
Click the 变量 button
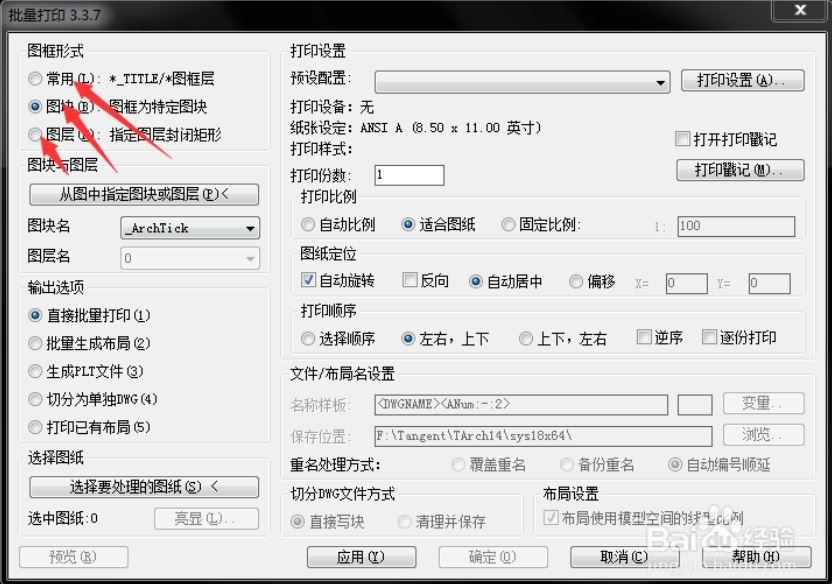click(764, 403)
